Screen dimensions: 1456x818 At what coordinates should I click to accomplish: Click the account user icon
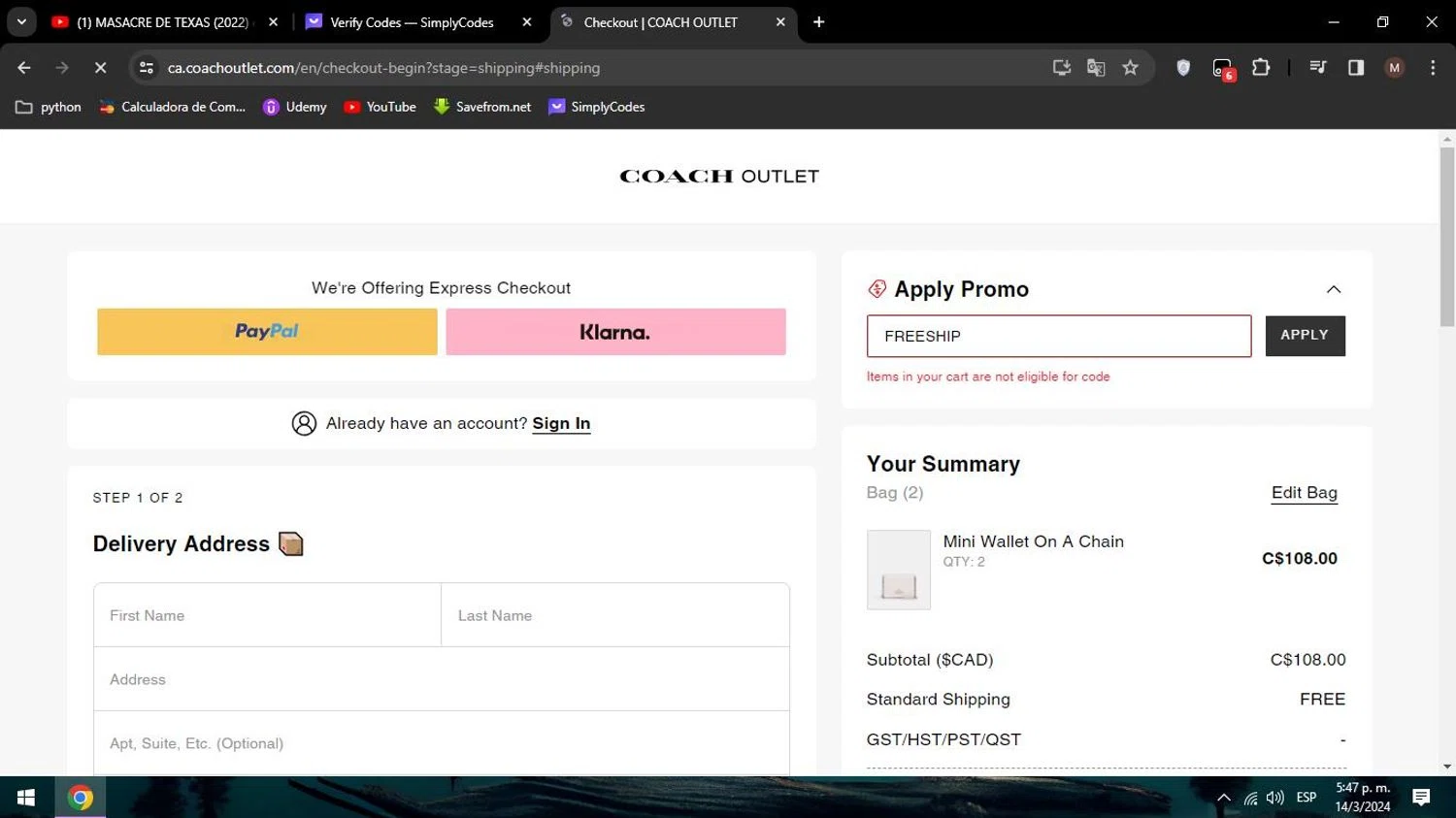(x=304, y=423)
